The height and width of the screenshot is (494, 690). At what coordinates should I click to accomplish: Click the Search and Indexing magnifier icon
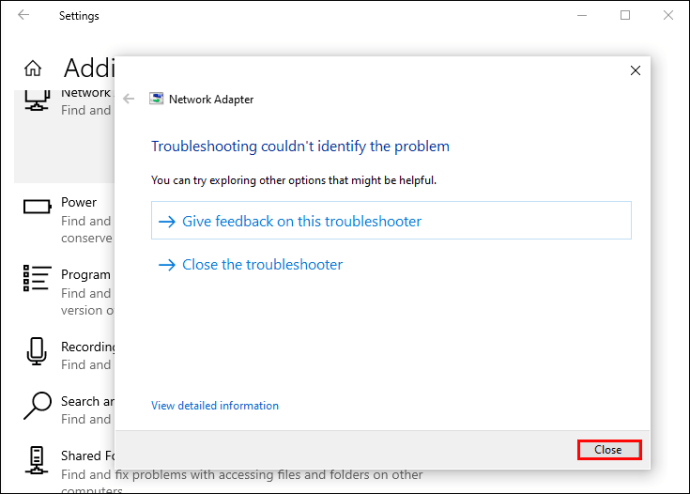click(x=37, y=405)
